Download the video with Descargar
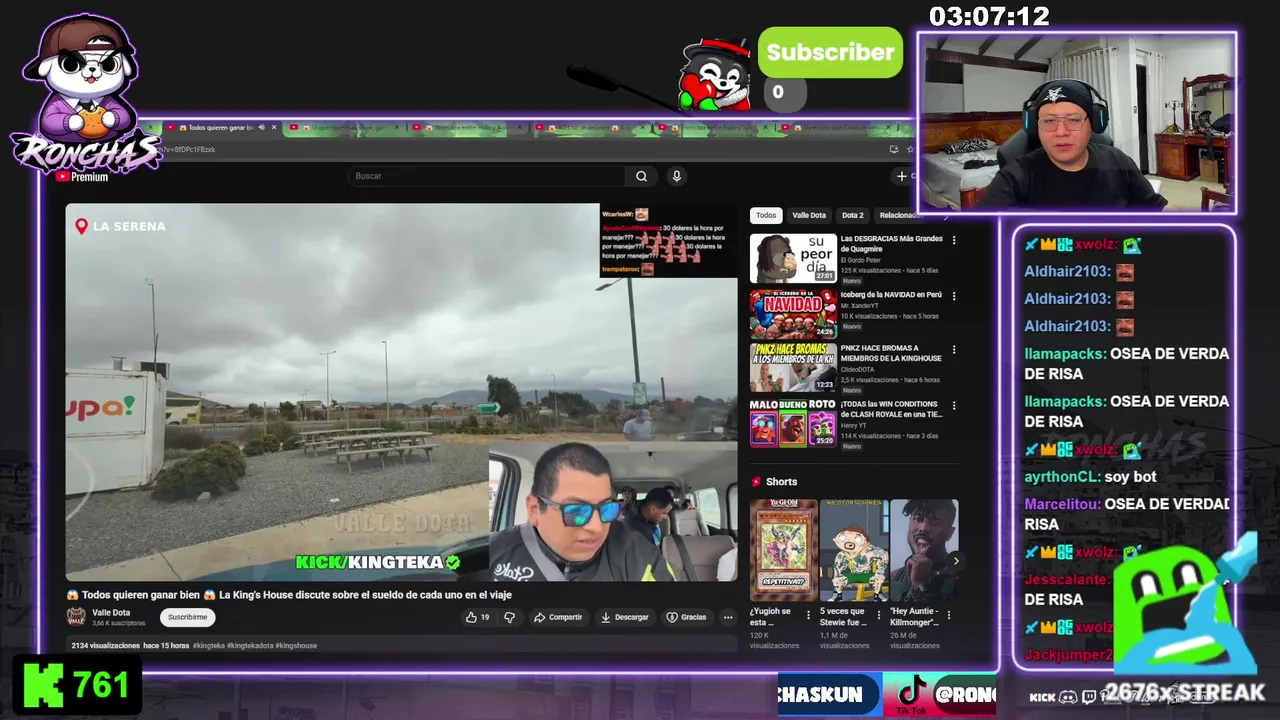The image size is (1280, 720). coord(625,617)
